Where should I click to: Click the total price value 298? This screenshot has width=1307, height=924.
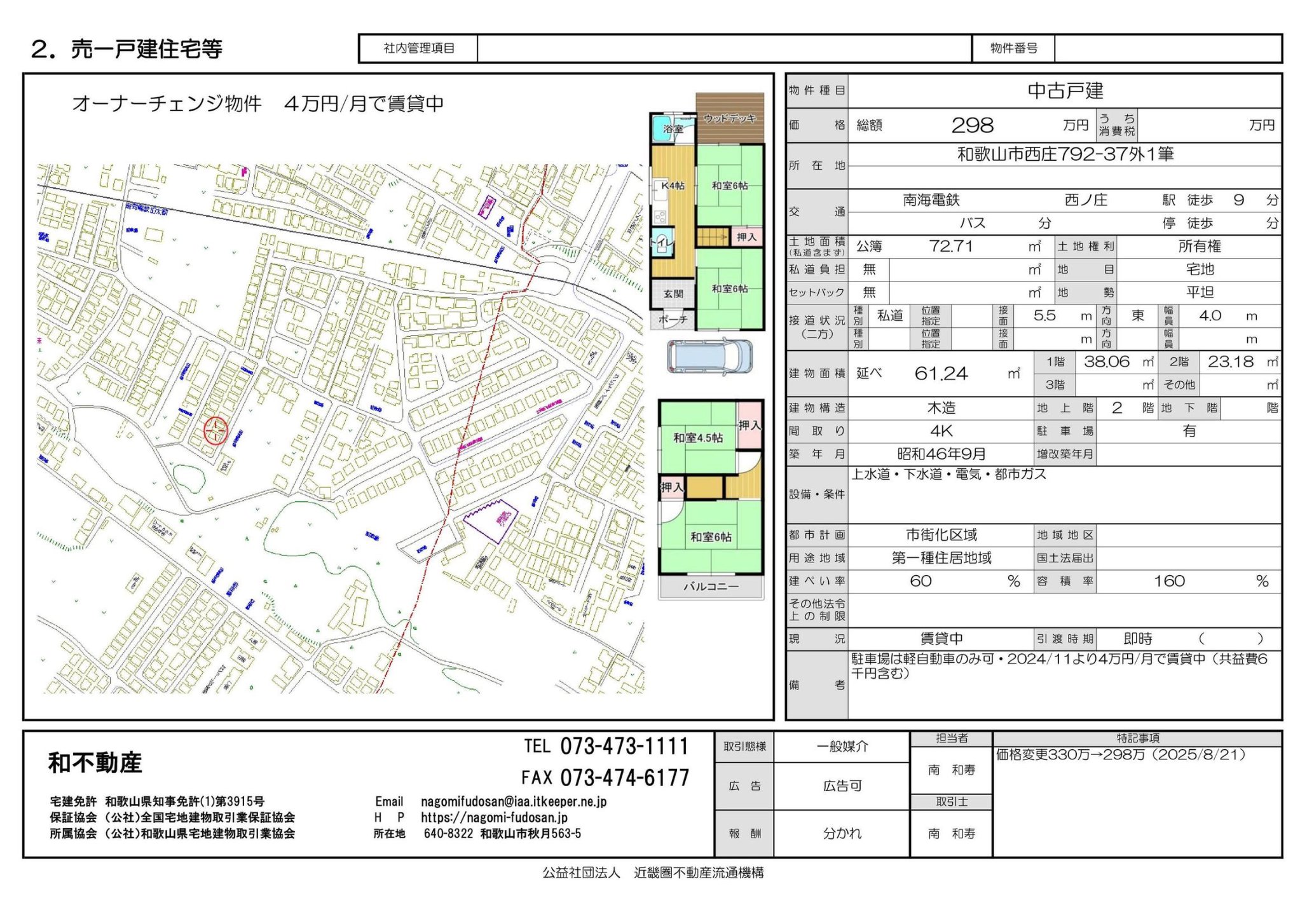(x=972, y=125)
